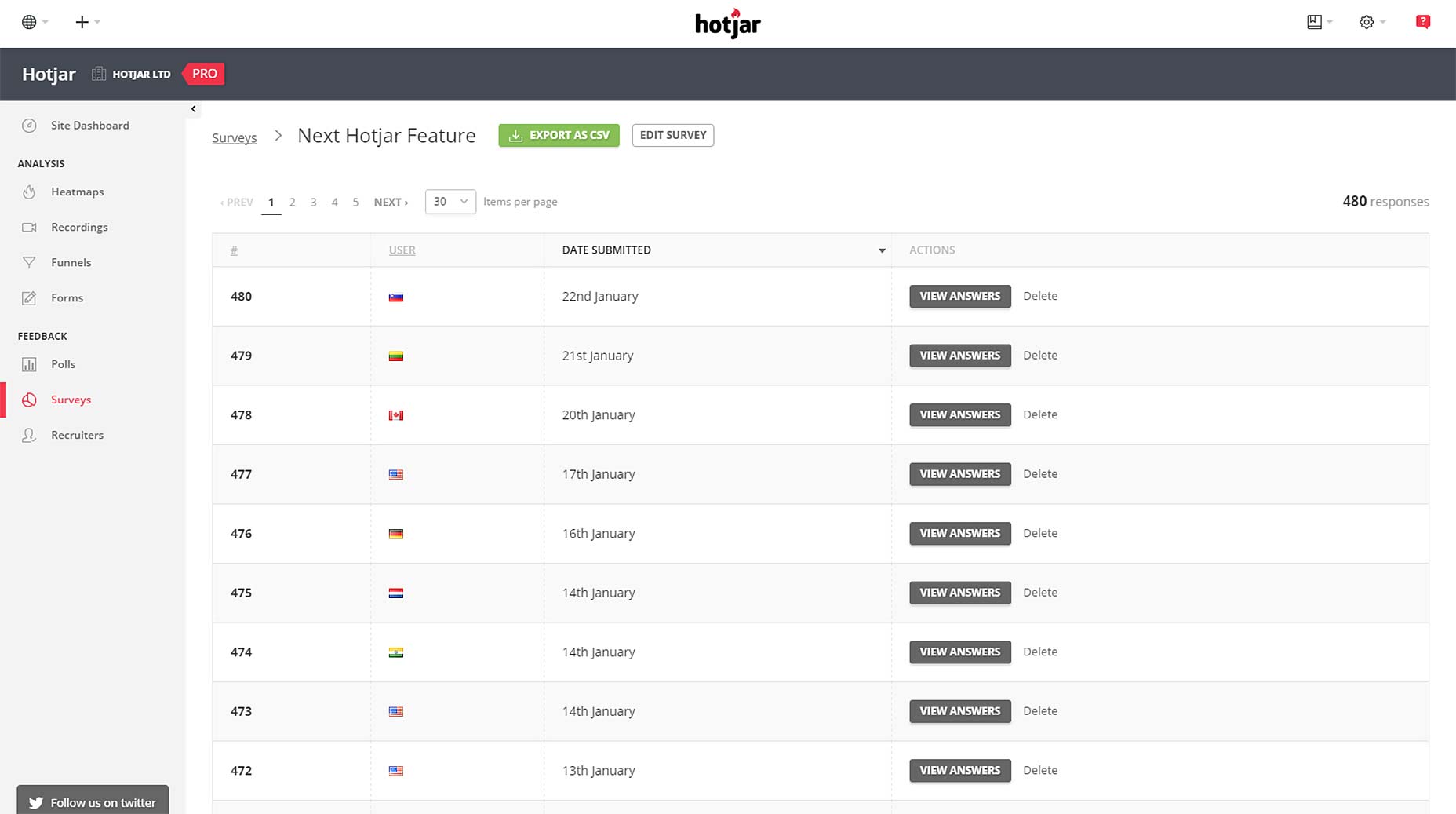Export survey responses as CSV
Screen dimensions: 1456x814
559,135
